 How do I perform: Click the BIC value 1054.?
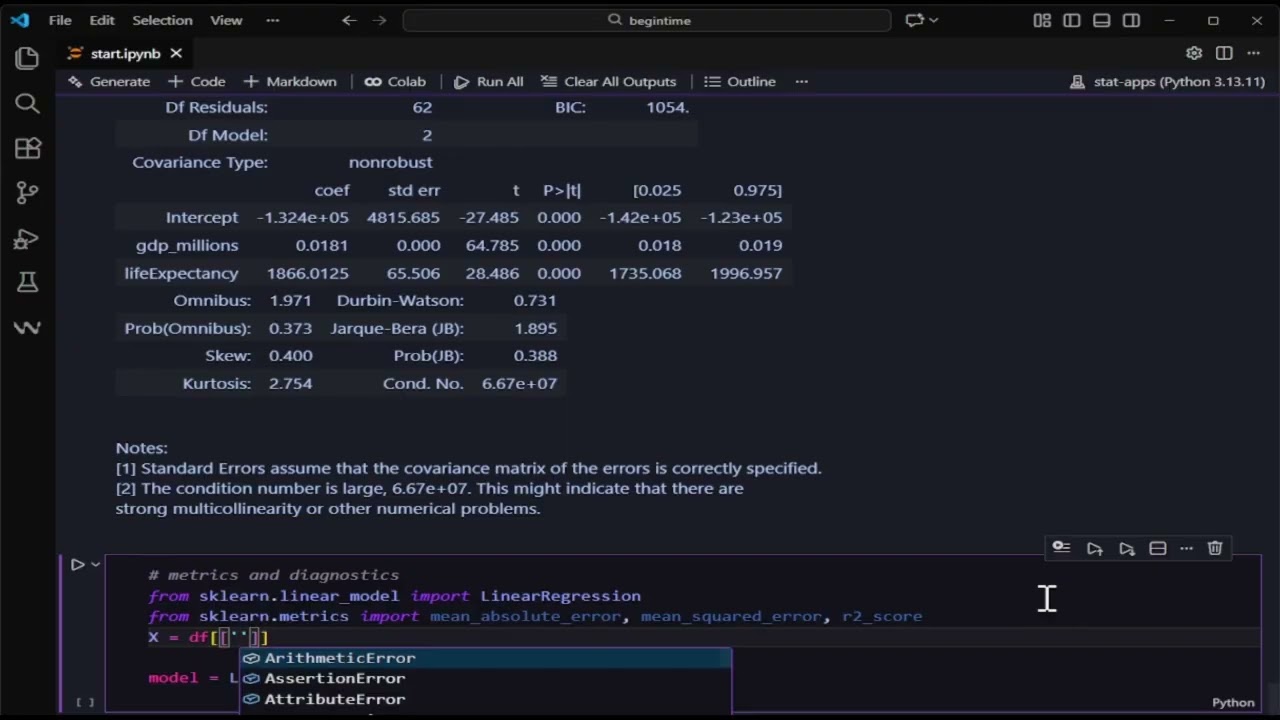668,107
